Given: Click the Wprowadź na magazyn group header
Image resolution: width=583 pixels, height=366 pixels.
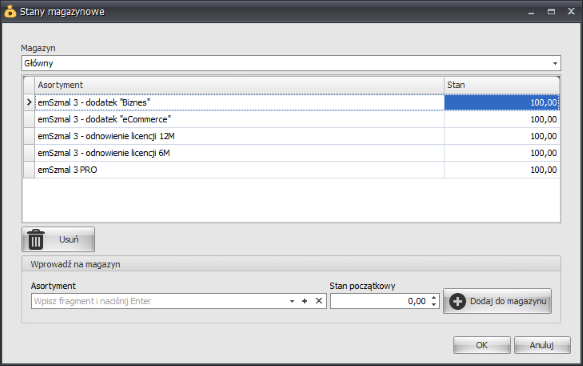Looking at the screenshot, I should 291,264.
